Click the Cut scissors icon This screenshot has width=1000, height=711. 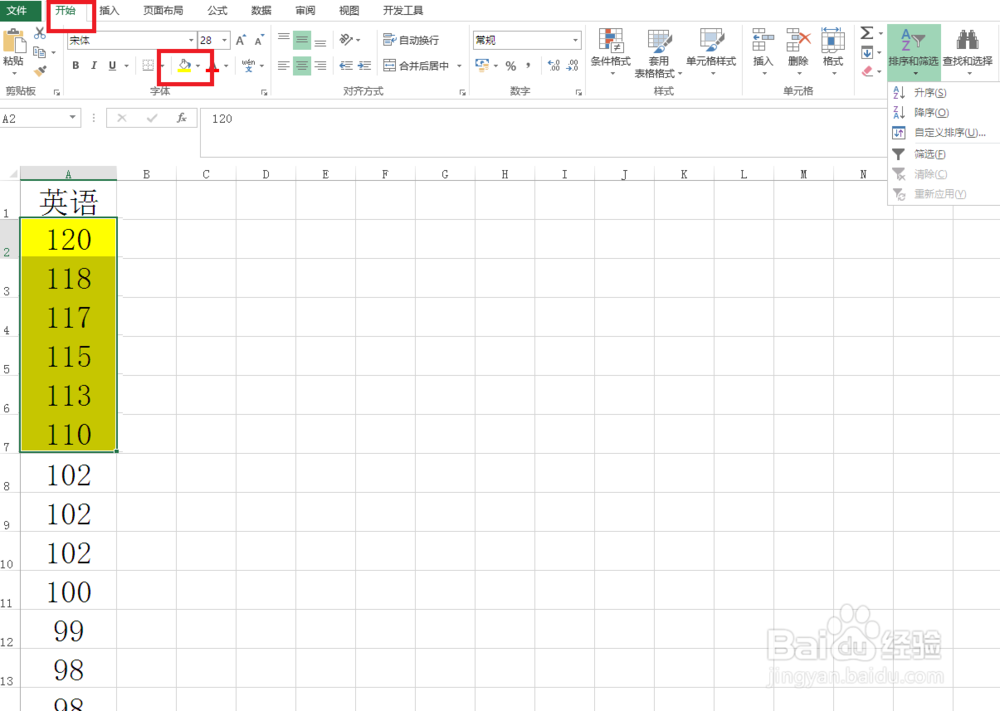40,33
